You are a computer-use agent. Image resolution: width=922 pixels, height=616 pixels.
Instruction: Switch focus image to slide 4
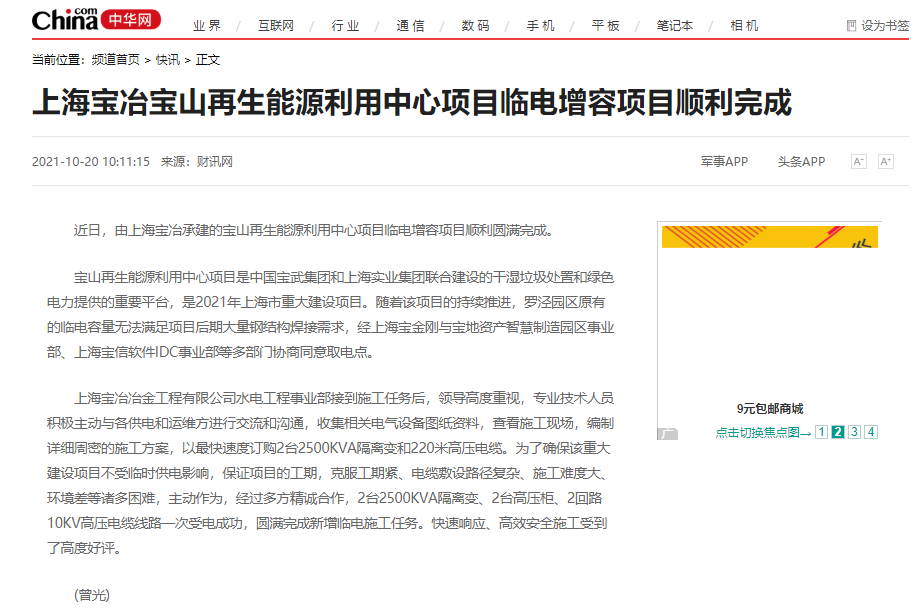pyautogui.click(x=871, y=431)
